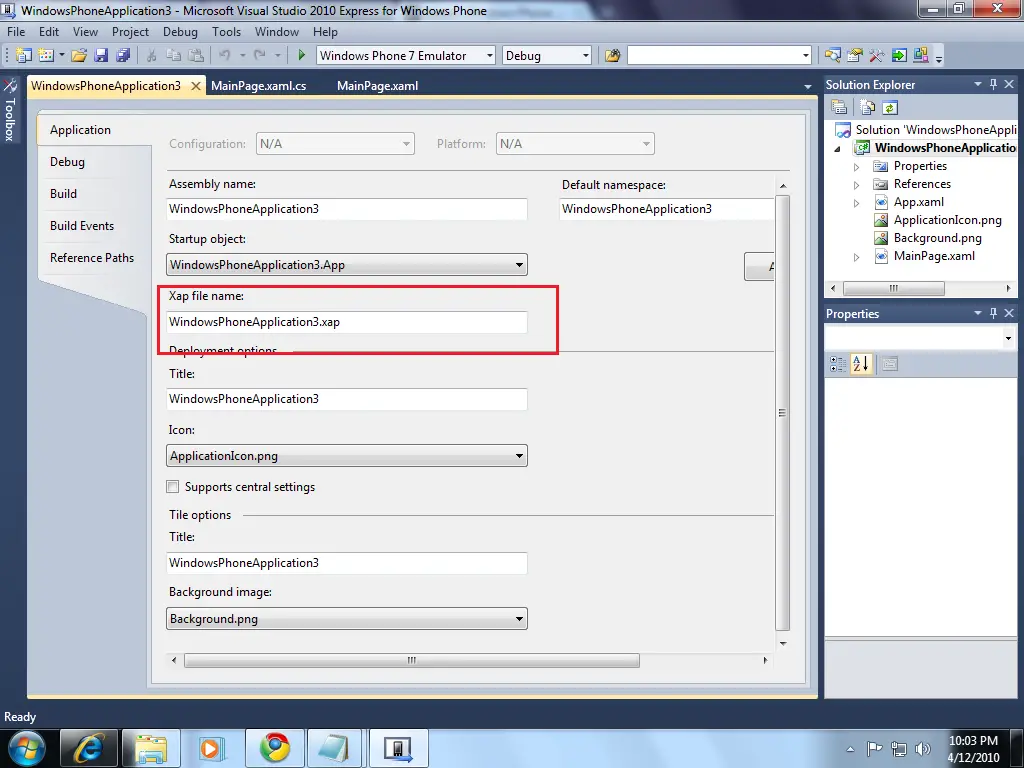Click the Save All toolbar icon
The height and width of the screenshot is (768, 1024).
123,56
